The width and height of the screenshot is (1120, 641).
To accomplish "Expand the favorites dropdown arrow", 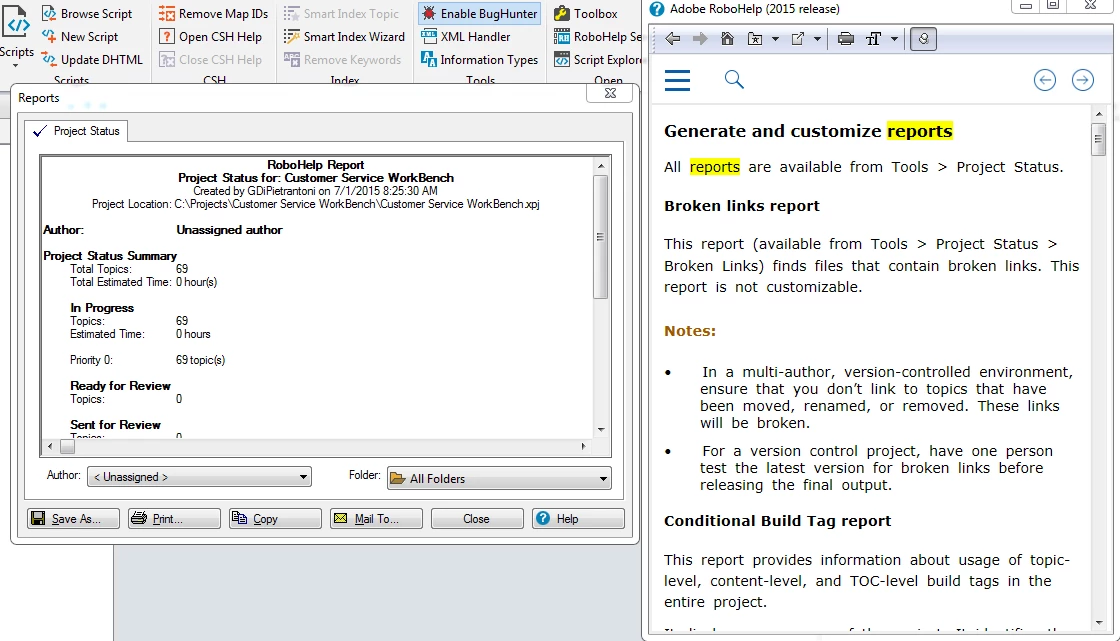I will tap(775, 39).
